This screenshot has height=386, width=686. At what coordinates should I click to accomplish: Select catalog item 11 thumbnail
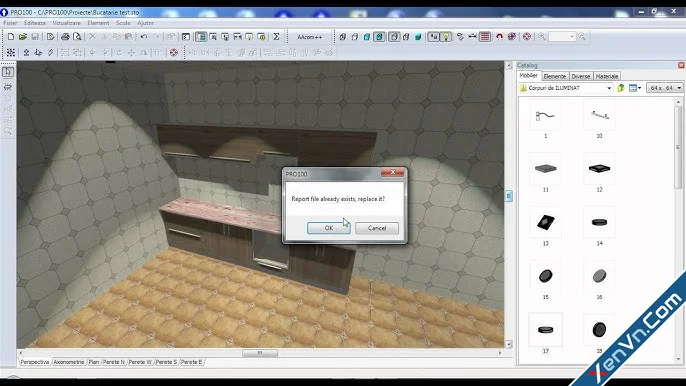545,168
